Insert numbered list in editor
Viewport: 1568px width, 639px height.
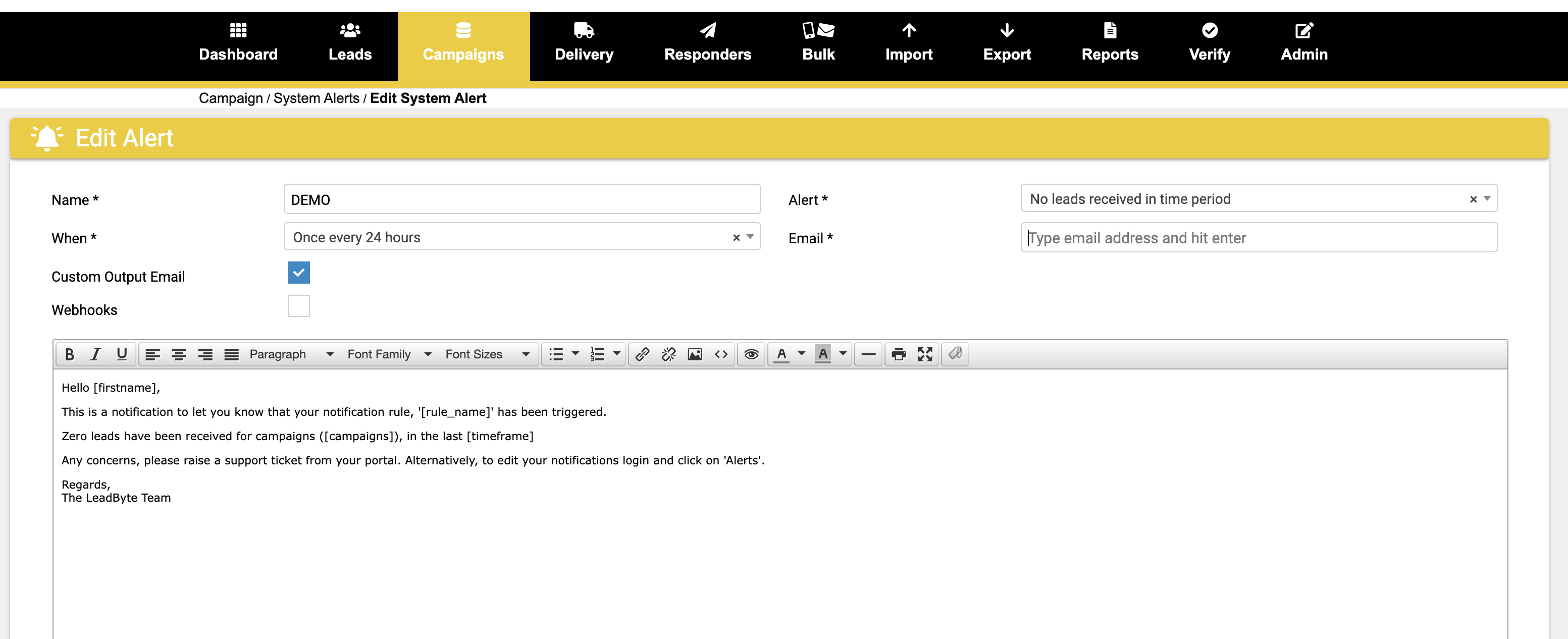[x=597, y=354]
